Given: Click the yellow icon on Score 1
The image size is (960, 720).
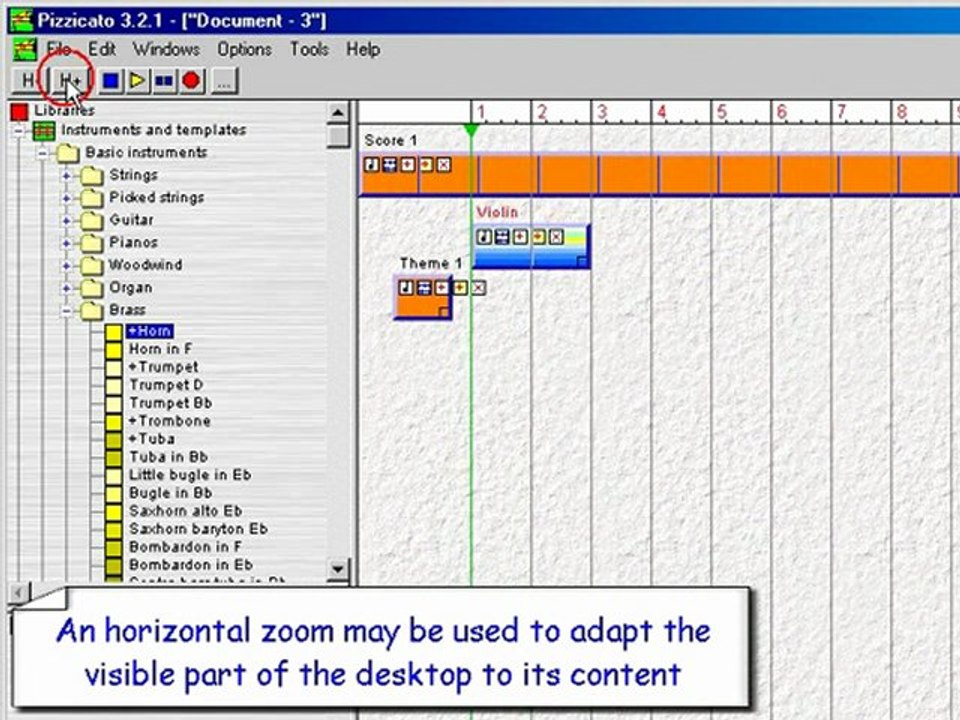Looking at the screenshot, I should click(426, 165).
